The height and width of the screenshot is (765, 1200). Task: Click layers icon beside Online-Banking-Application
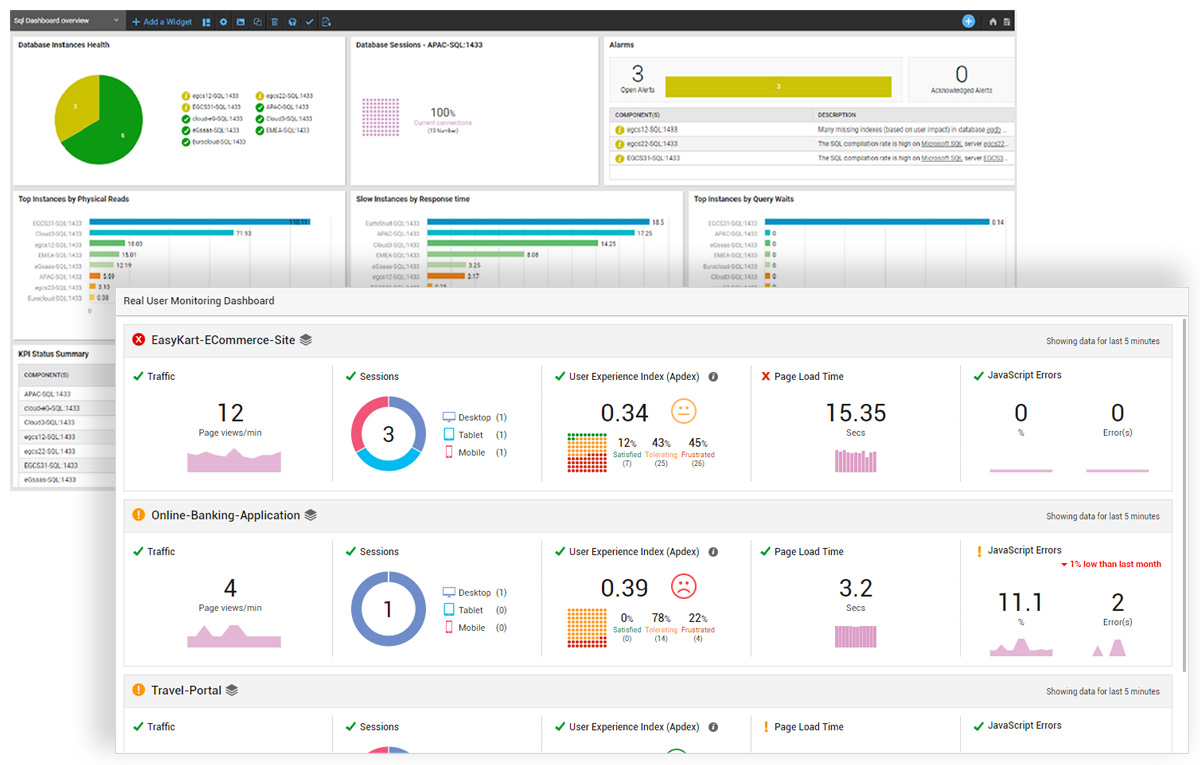point(311,515)
